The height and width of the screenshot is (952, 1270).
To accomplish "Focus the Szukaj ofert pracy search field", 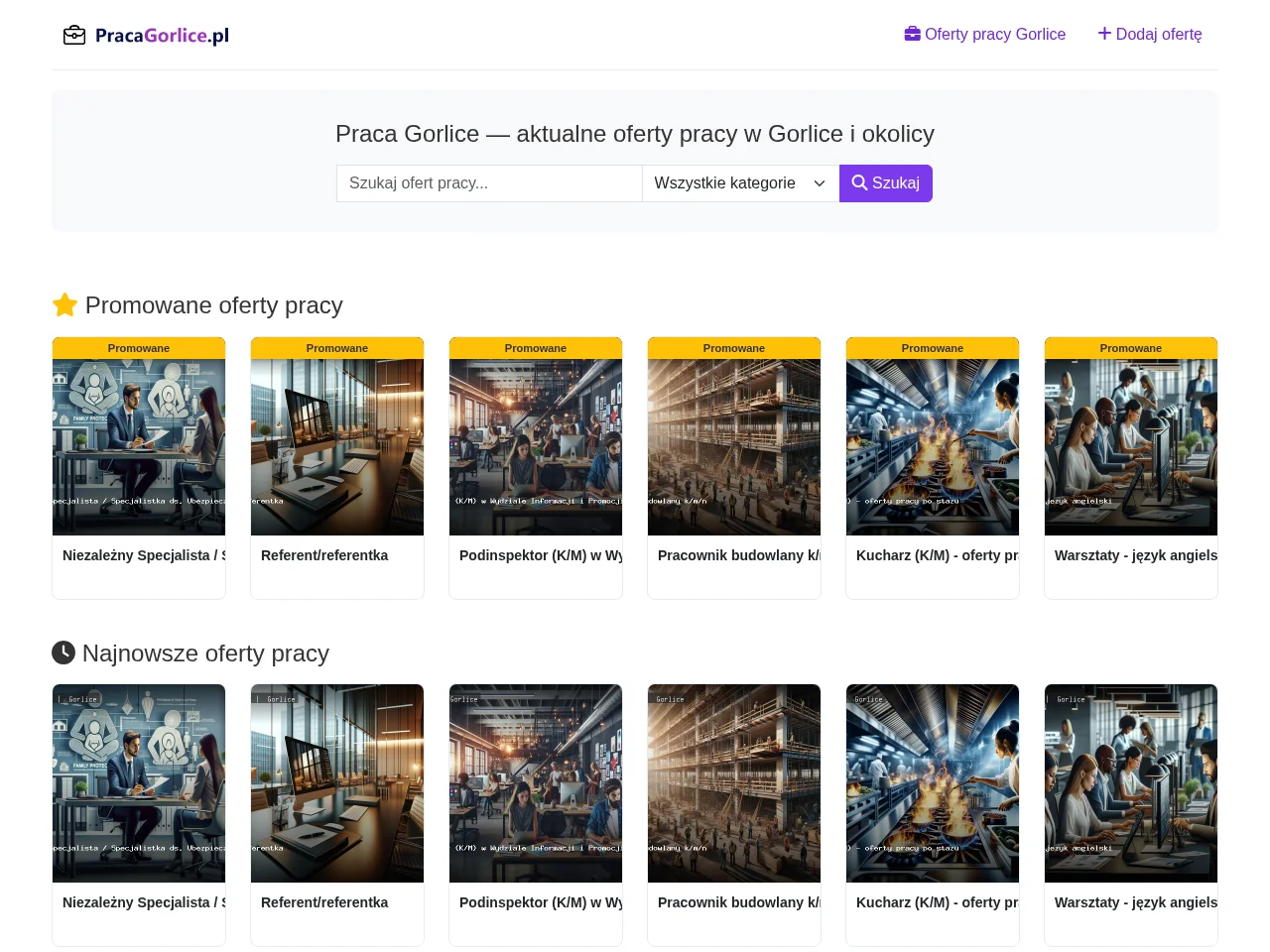I will (489, 183).
